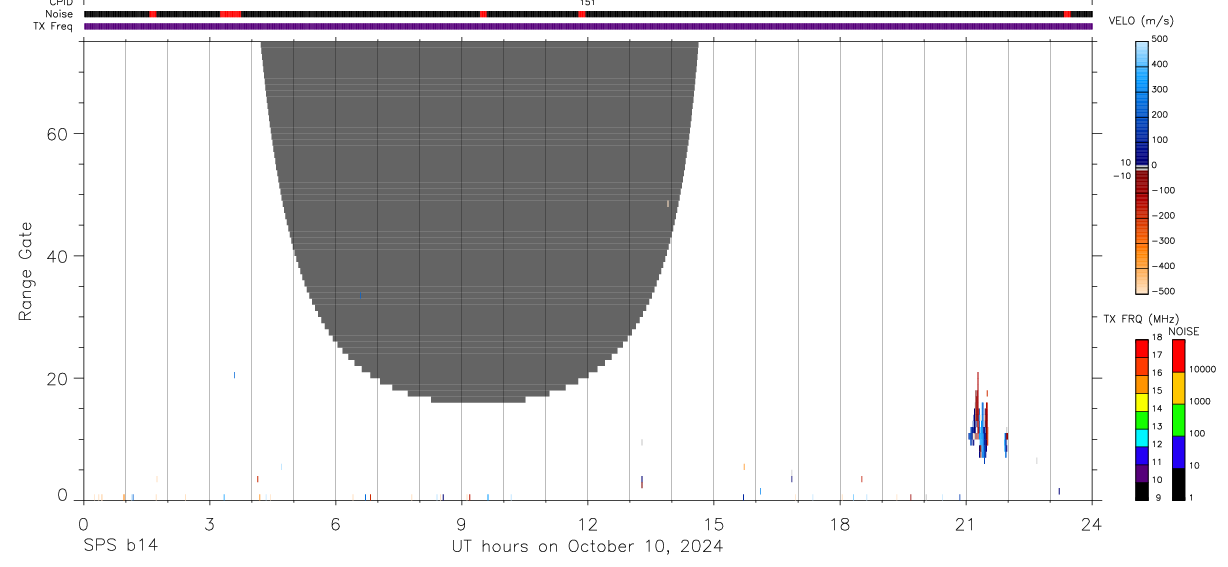Select the 500 value on velocity scale
The width and height of the screenshot is (1228, 567).
[1159, 38]
